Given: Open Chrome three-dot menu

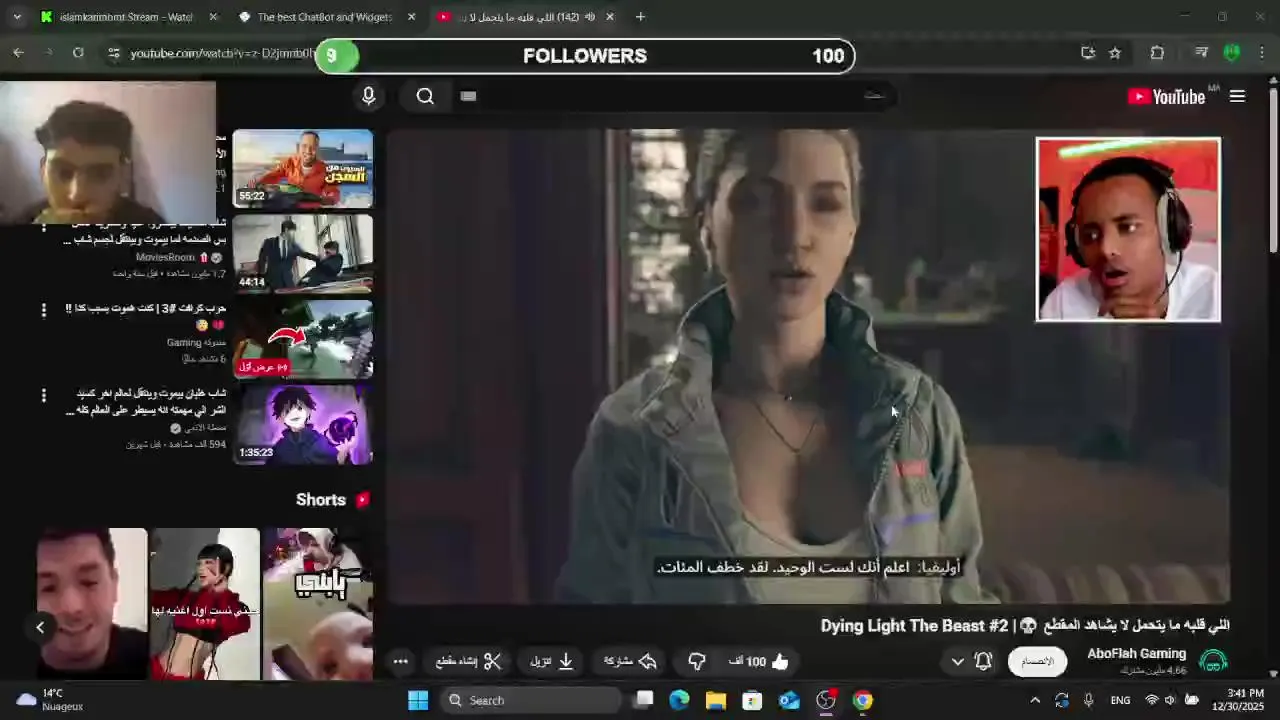Looking at the screenshot, I should [1264, 53].
